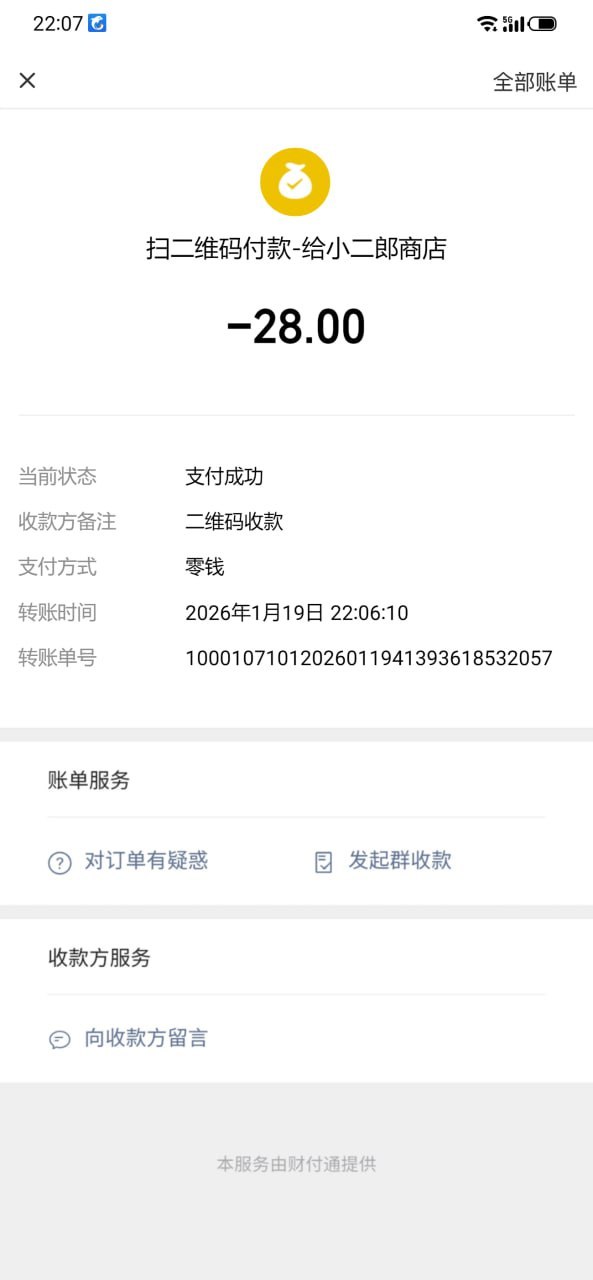Screen dimensions: 593x1280
Task: Tap the Wi-Fi status bar icon
Action: [x=487, y=23]
